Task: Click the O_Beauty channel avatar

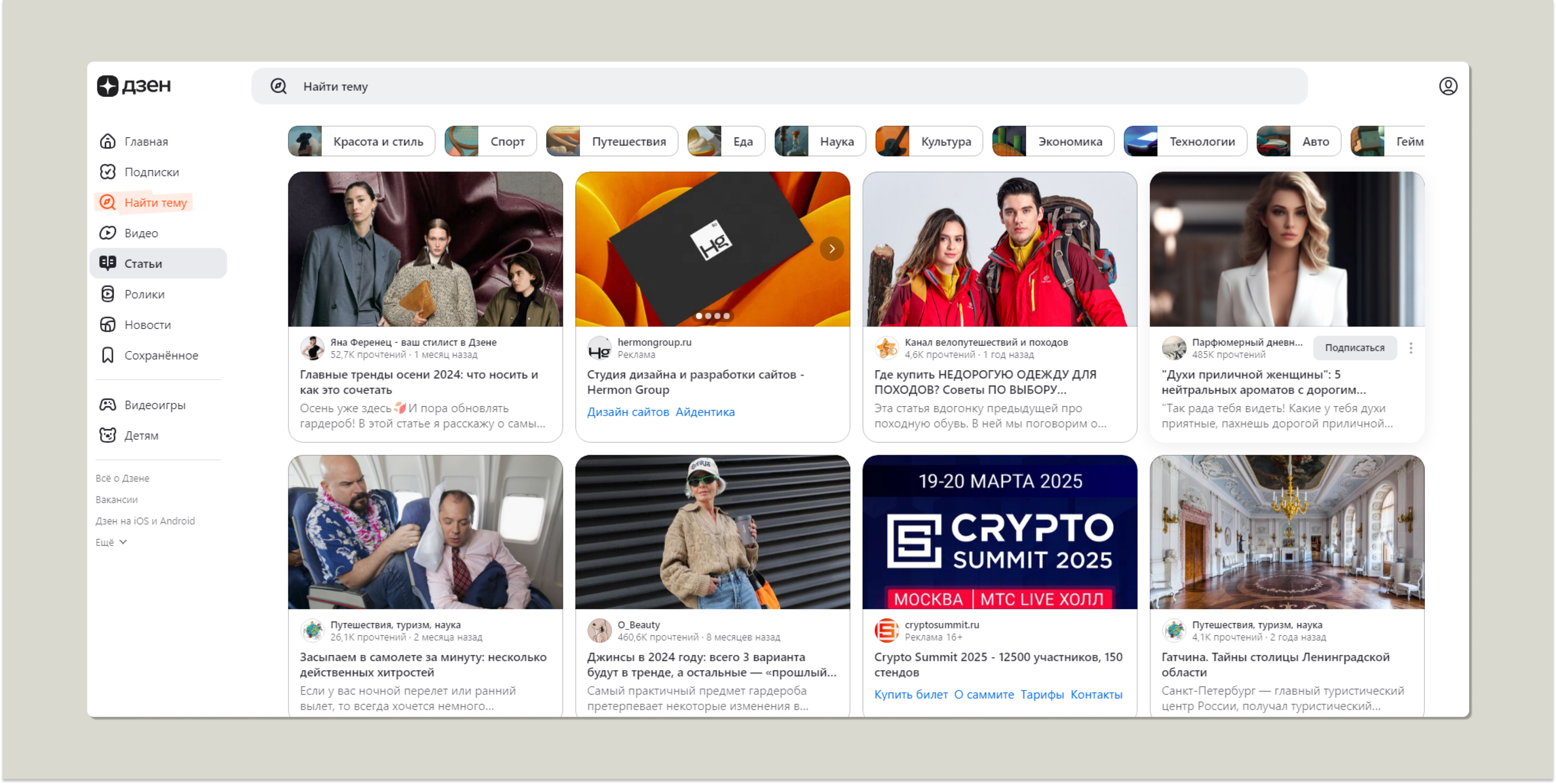Action: [x=599, y=630]
